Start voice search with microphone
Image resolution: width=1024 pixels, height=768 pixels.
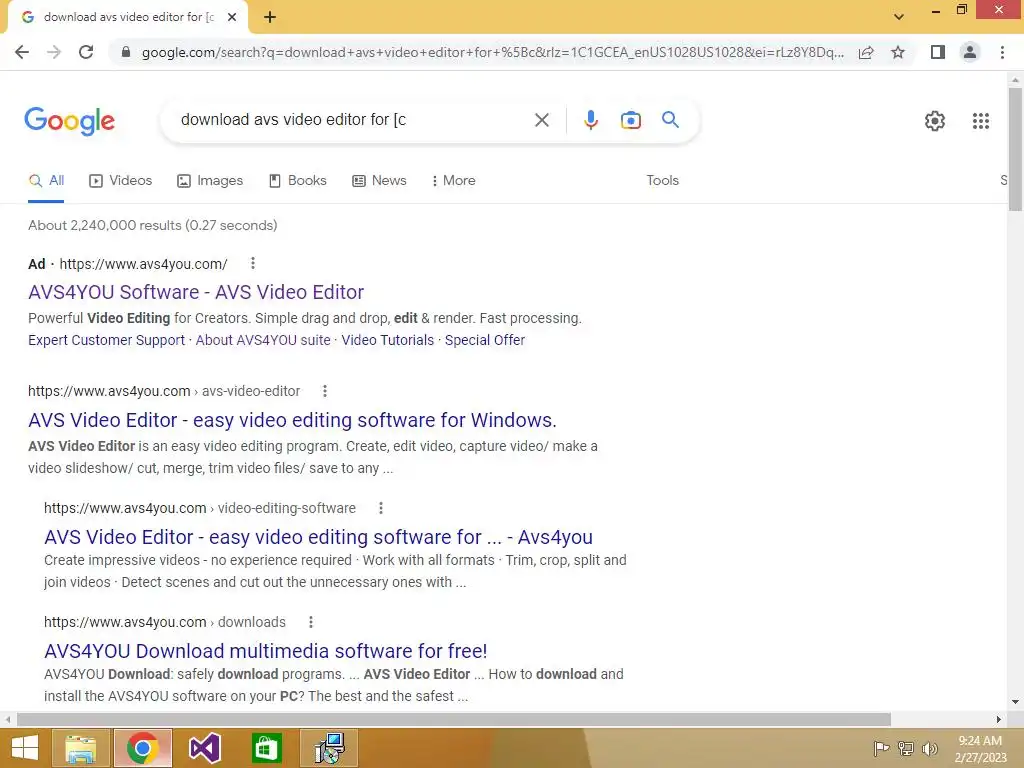[x=591, y=120]
